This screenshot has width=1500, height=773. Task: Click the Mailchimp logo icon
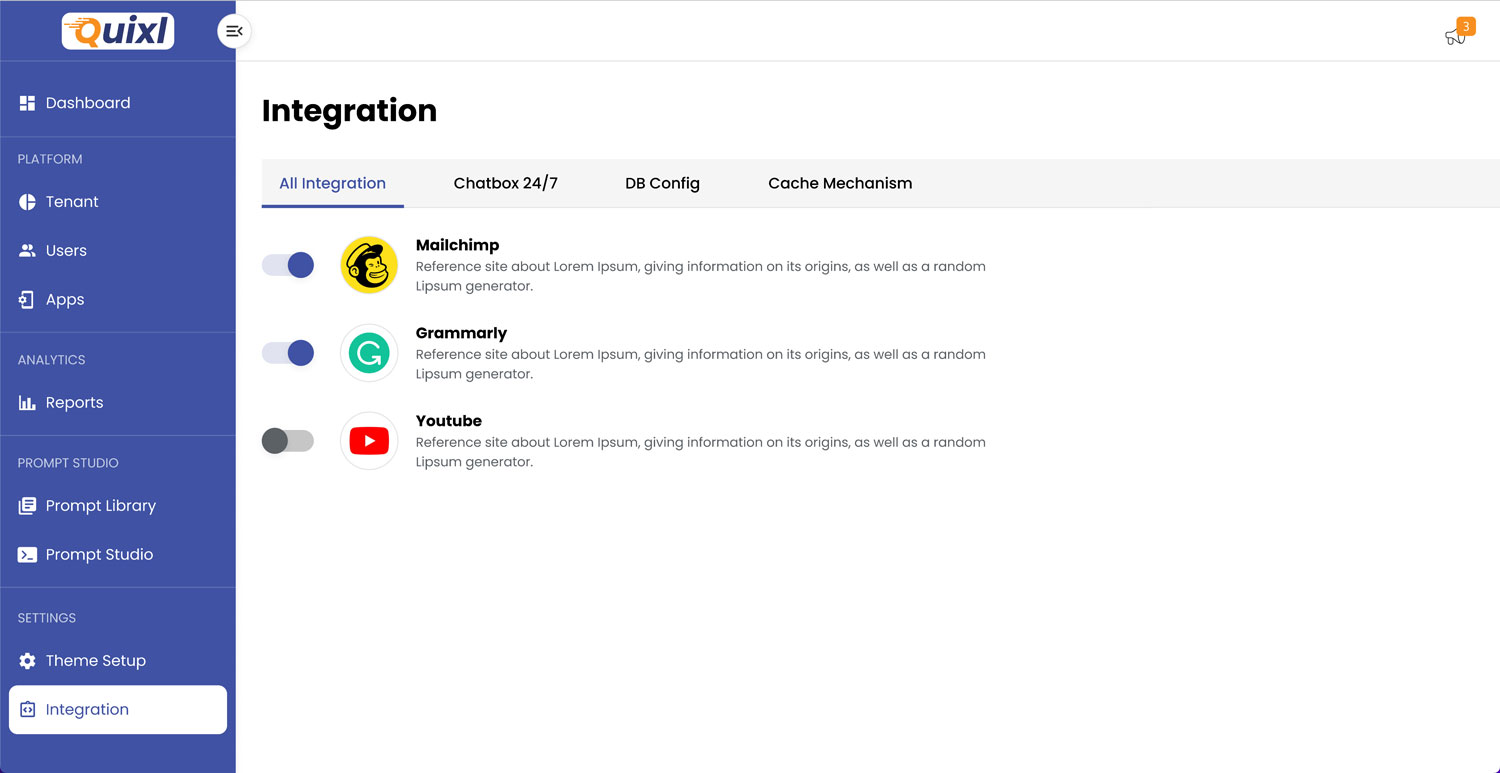click(369, 265)
